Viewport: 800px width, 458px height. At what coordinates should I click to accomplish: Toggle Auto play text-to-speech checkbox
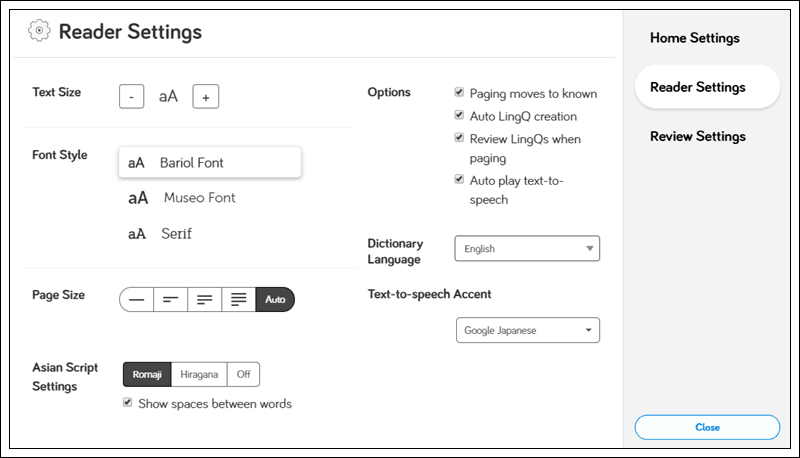click(459, 180)
